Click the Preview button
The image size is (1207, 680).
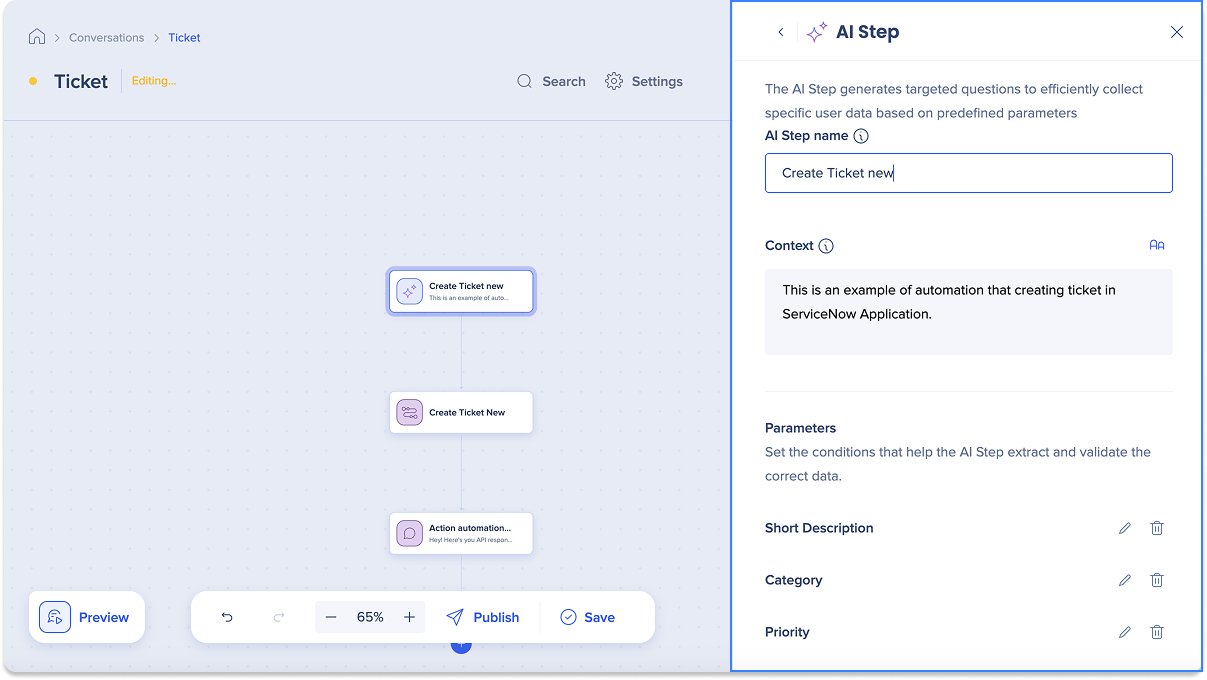click(86, 617)
